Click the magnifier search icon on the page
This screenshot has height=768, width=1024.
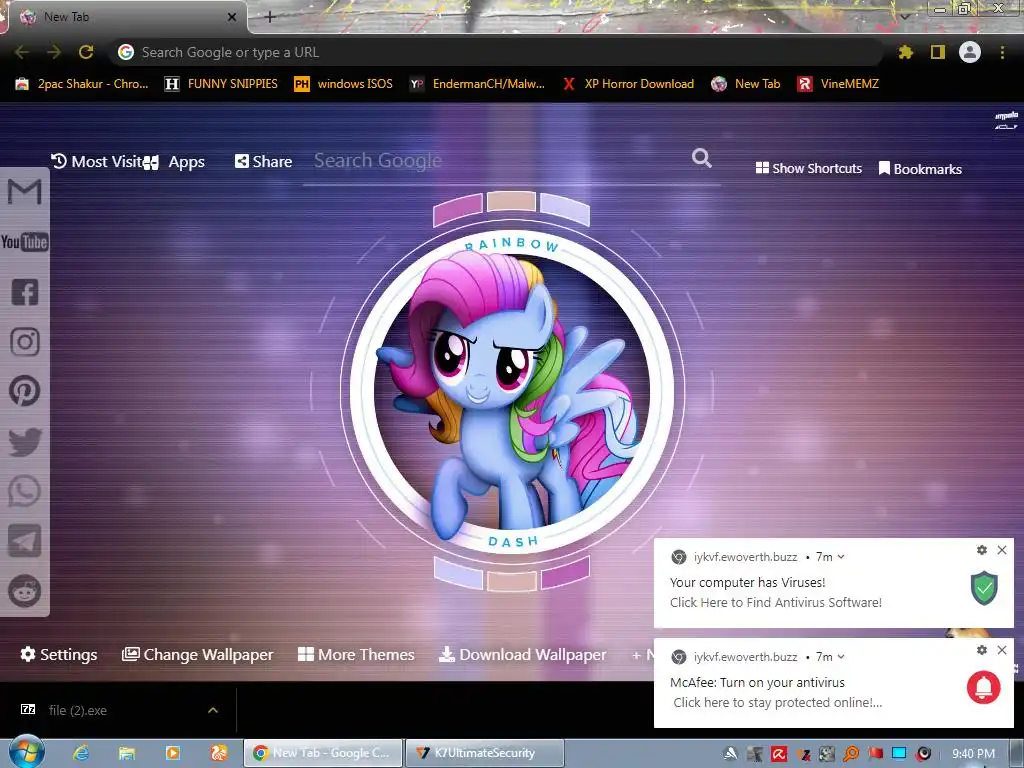click(702, 158)
